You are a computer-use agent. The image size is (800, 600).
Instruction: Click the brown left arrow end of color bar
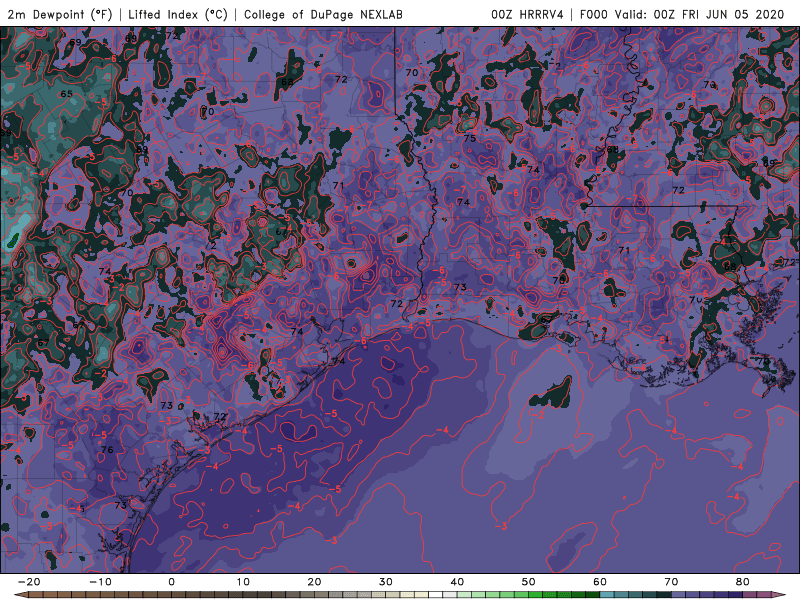click(21, 595)
